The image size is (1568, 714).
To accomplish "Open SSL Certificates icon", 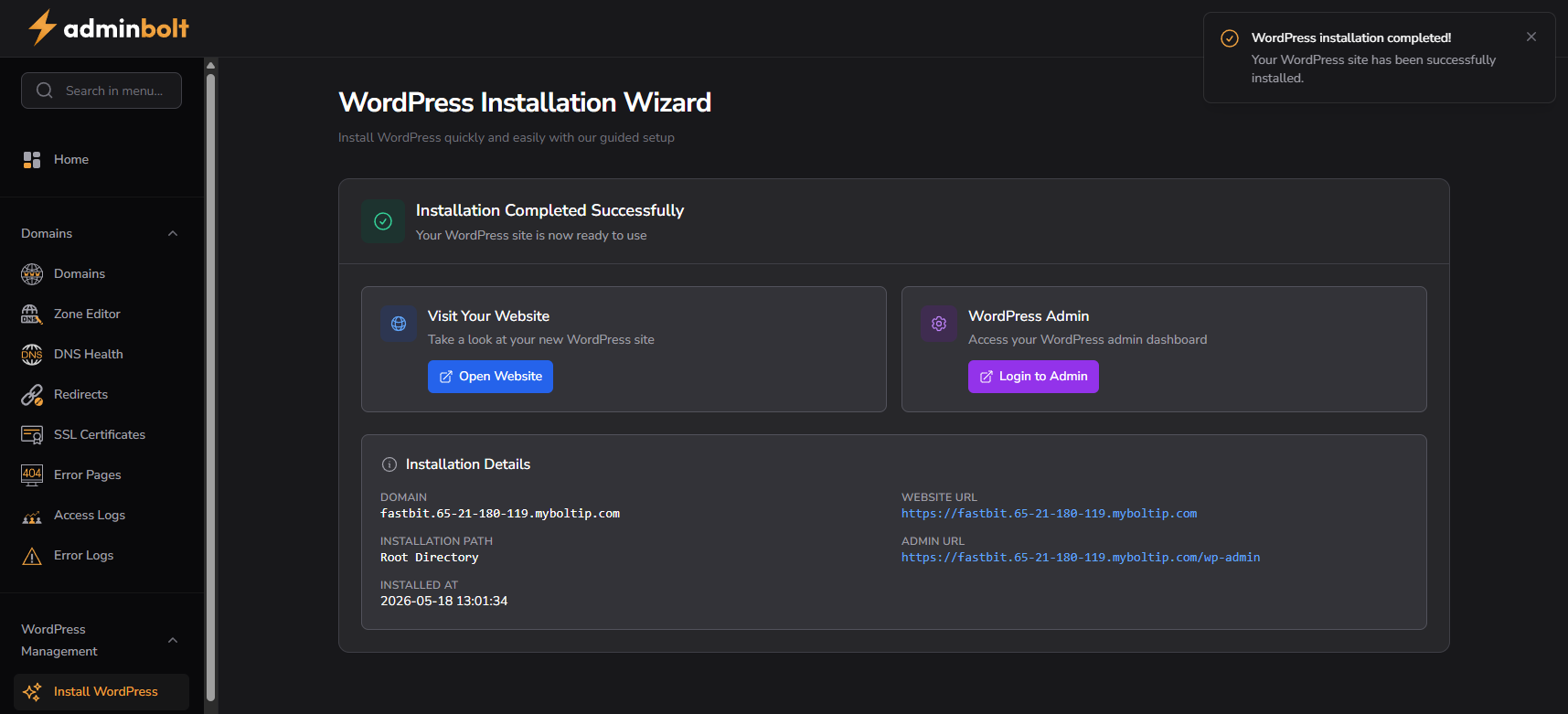I will click(x=32, y=434).
